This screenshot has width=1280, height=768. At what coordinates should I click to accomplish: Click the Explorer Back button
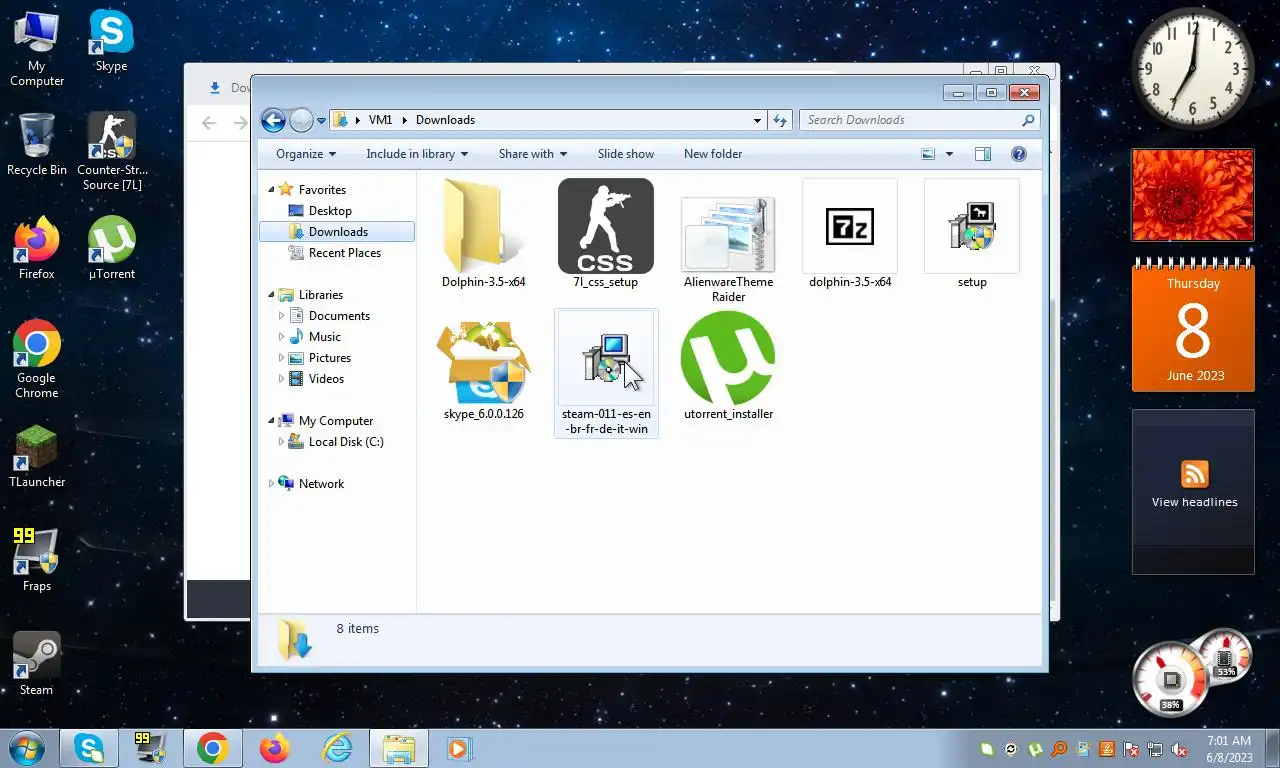[x=273, y=120]
